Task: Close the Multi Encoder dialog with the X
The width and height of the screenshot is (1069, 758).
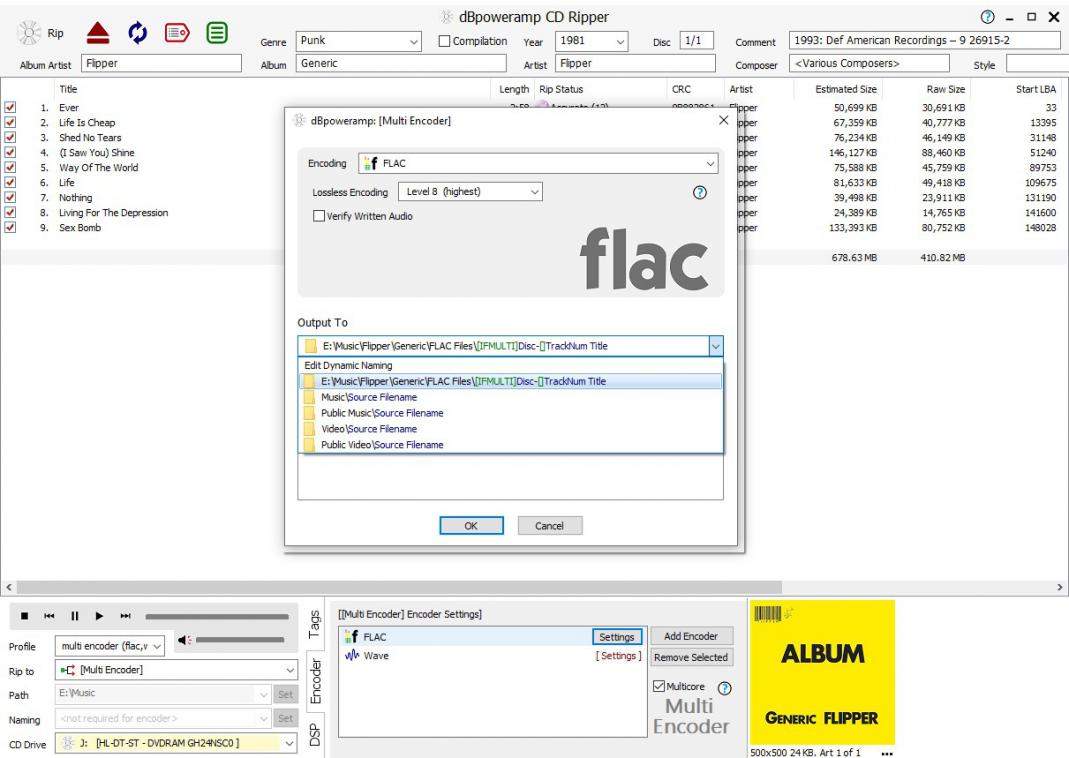Action: coord(724,120)
